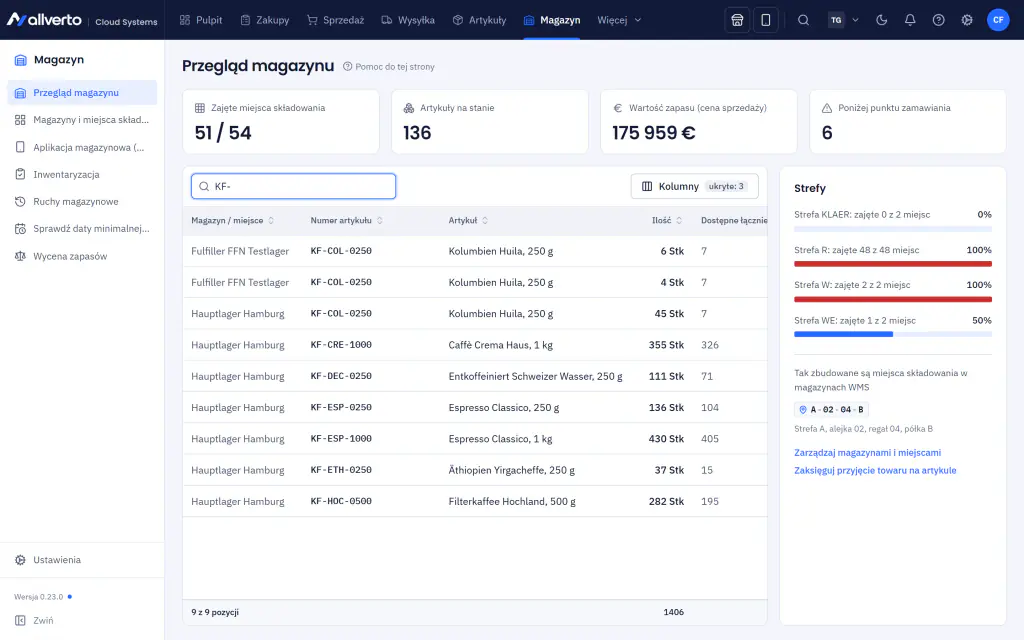Open the Kolumny column selector

pos(694,186)
